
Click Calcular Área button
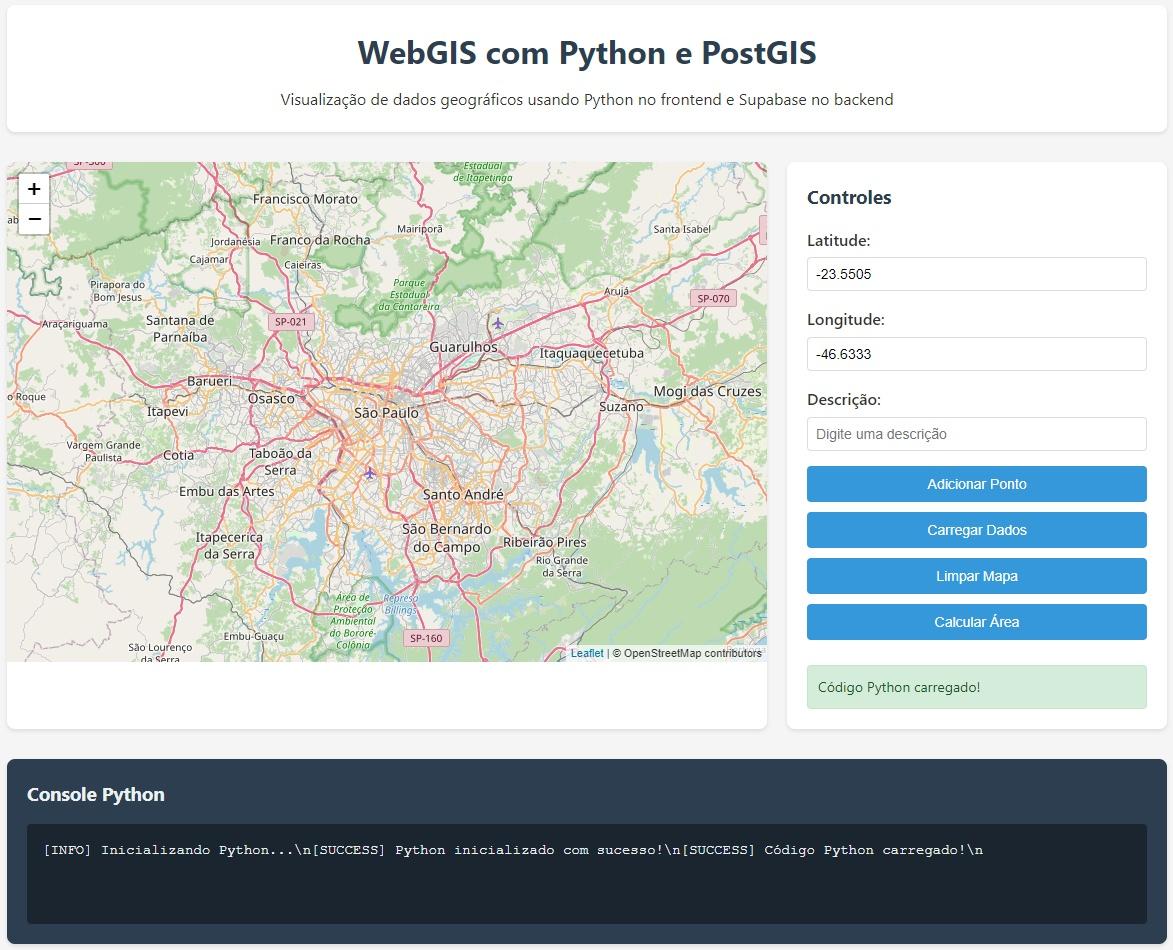976,622
